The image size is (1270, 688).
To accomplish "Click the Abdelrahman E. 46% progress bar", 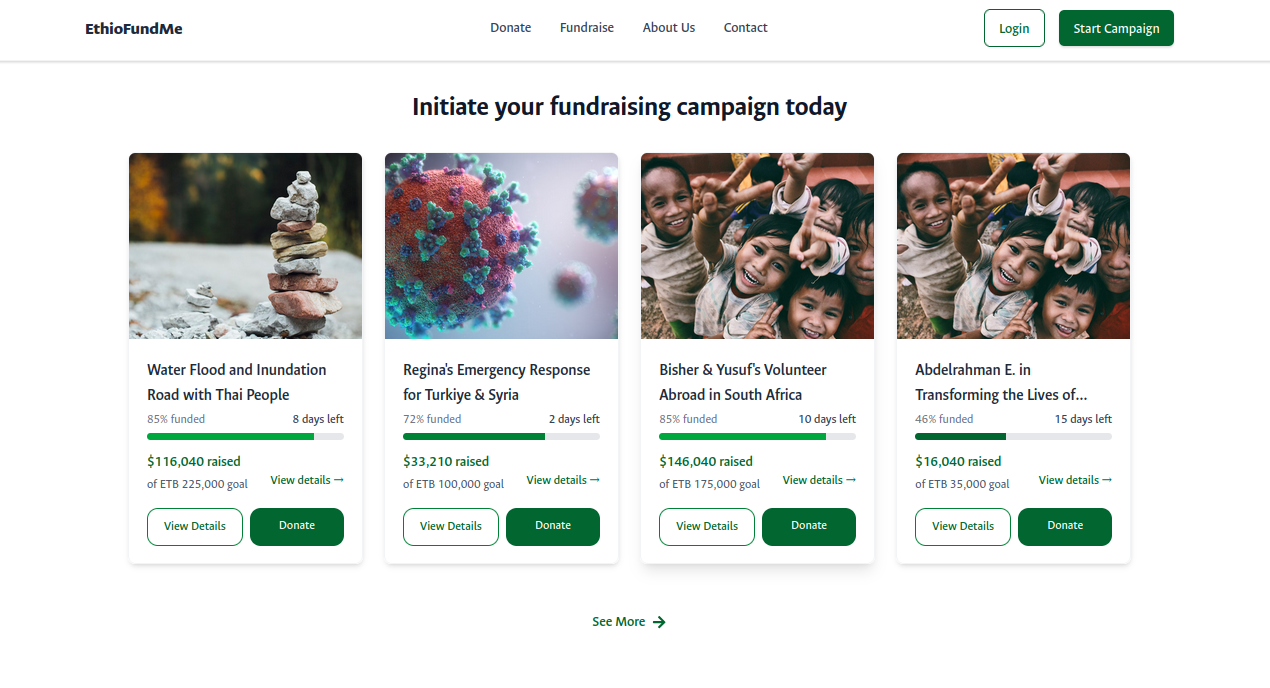I will click(1013, 436).
